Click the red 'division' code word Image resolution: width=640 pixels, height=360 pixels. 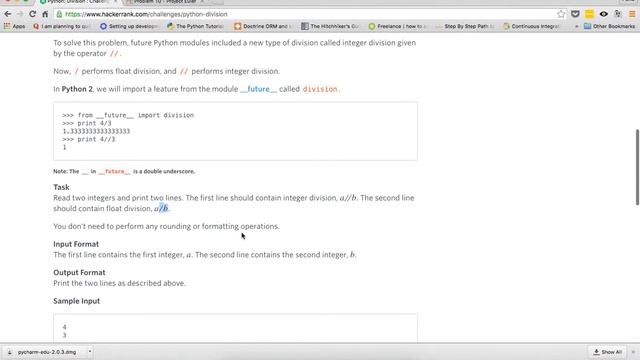click(x=320, y=89)
